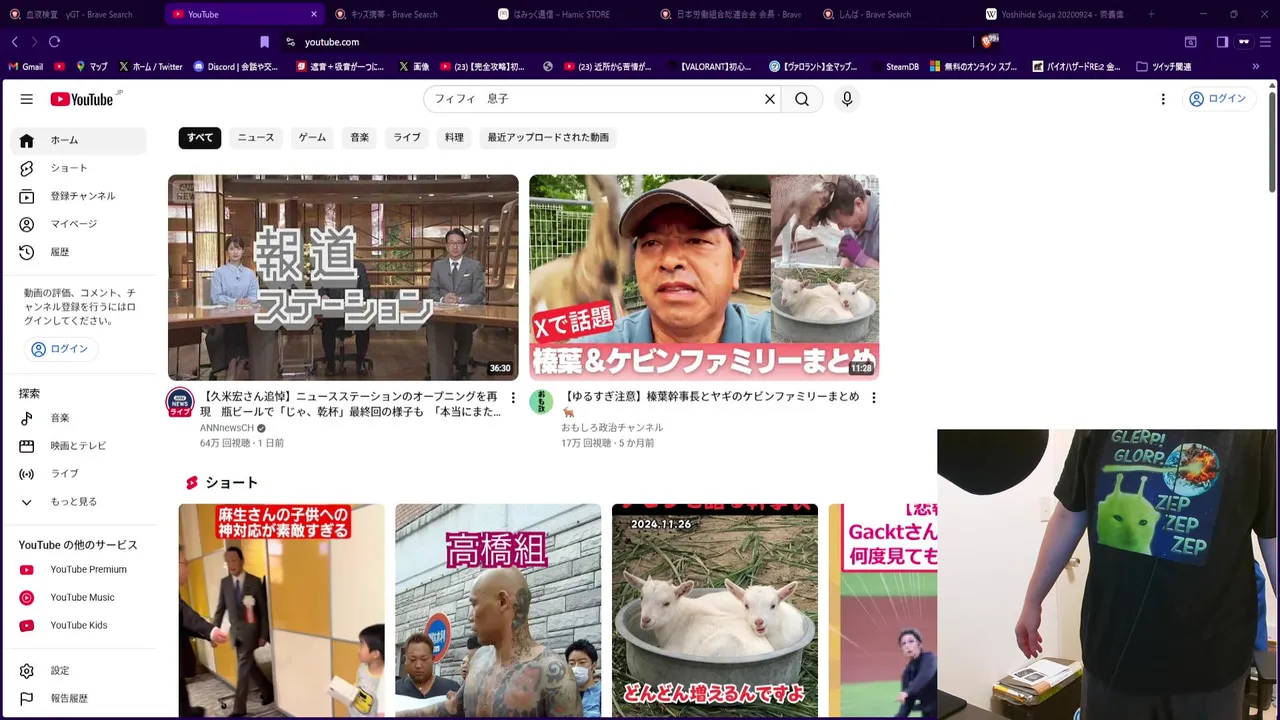
Task: Click the ショート section heading
Action: (231, 483)
